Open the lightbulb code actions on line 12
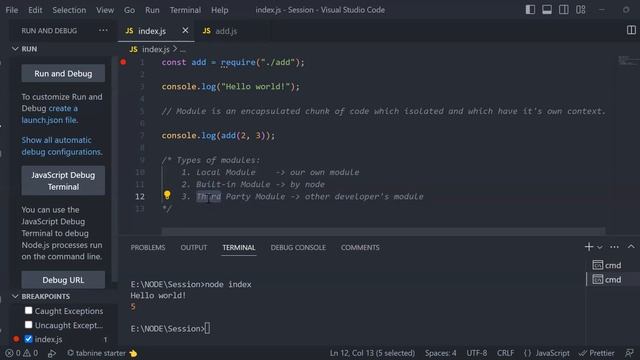 tap(167, 195)
